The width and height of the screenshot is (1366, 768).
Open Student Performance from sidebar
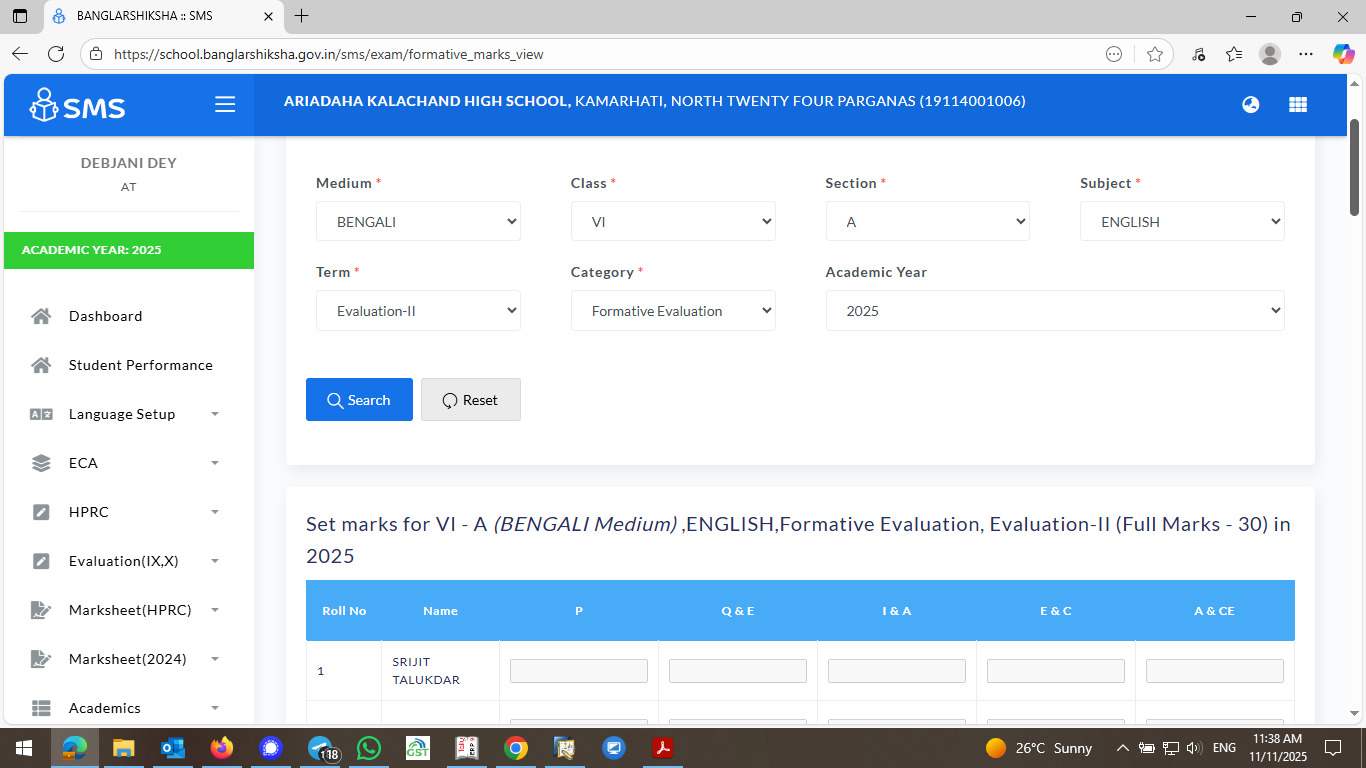(x=140, y=365)
